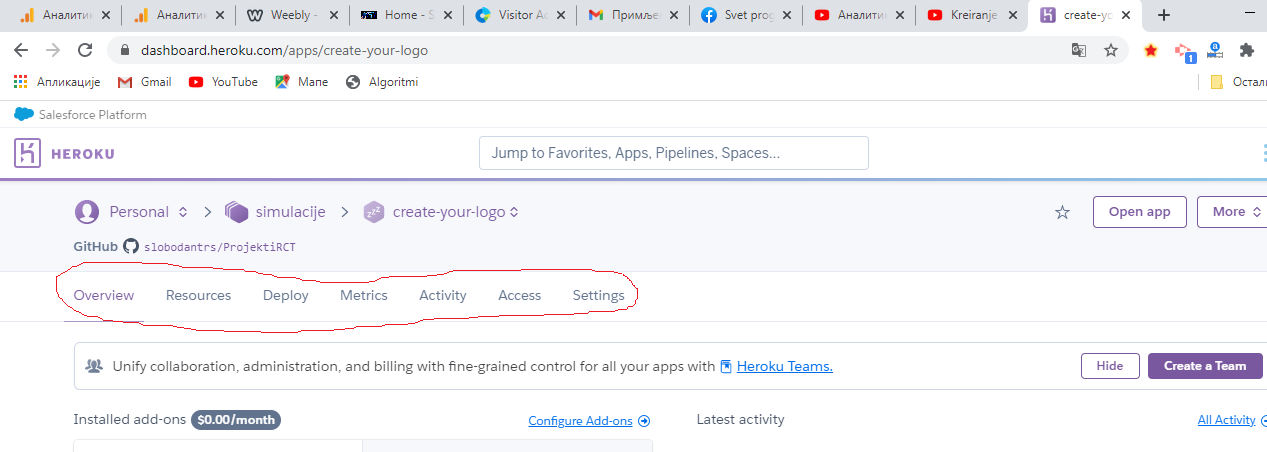The width and height of the screenshot is (1267, 452).
Task: Open the Gmail bookmark
Action: pos(144,82)
